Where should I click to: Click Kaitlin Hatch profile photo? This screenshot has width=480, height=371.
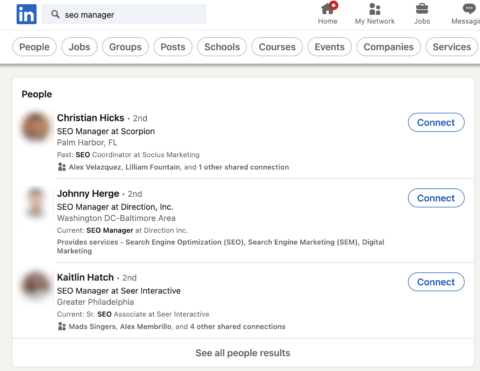pyautogui.click(x=35, y=286)
